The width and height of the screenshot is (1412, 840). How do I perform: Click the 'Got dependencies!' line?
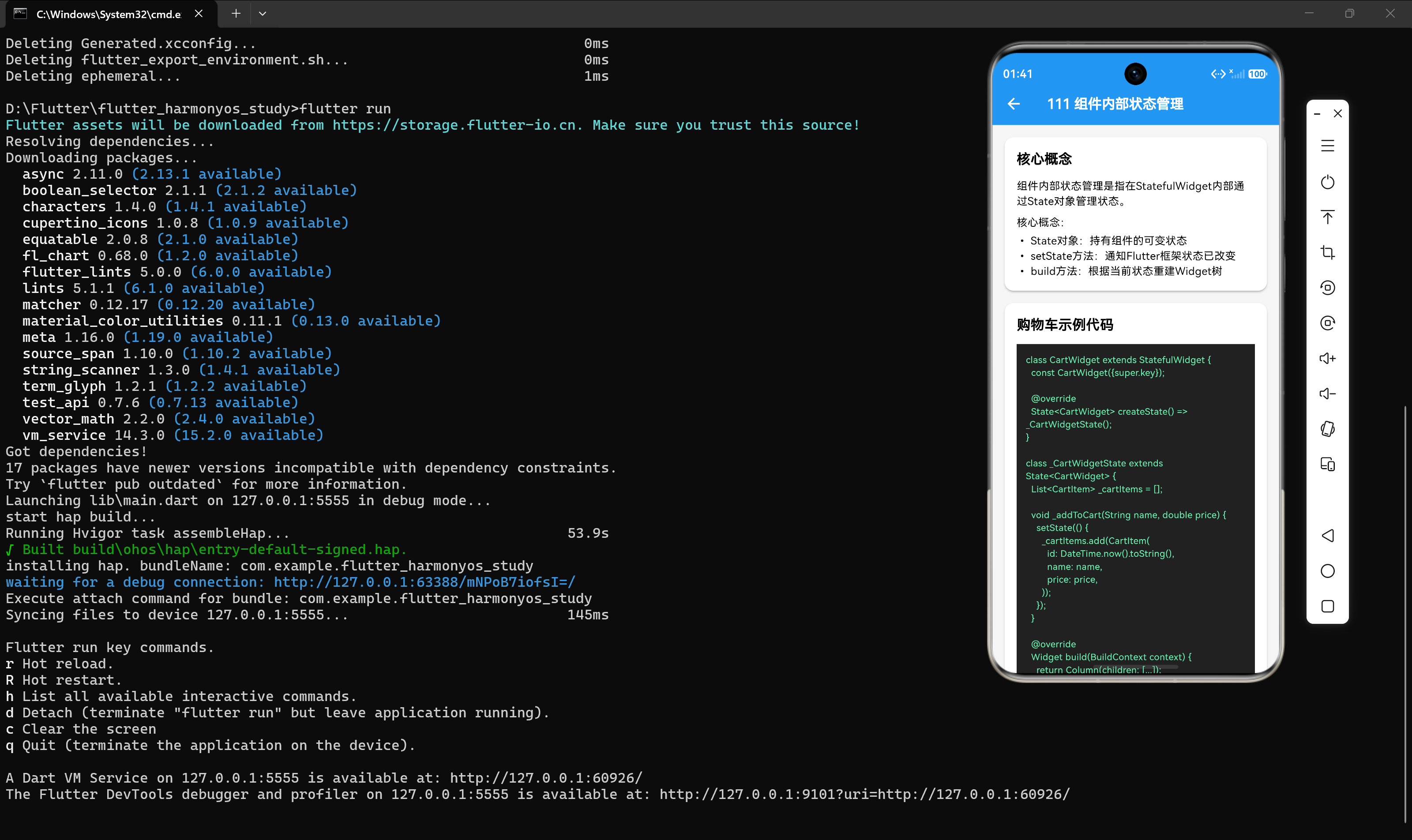(76, 451)
